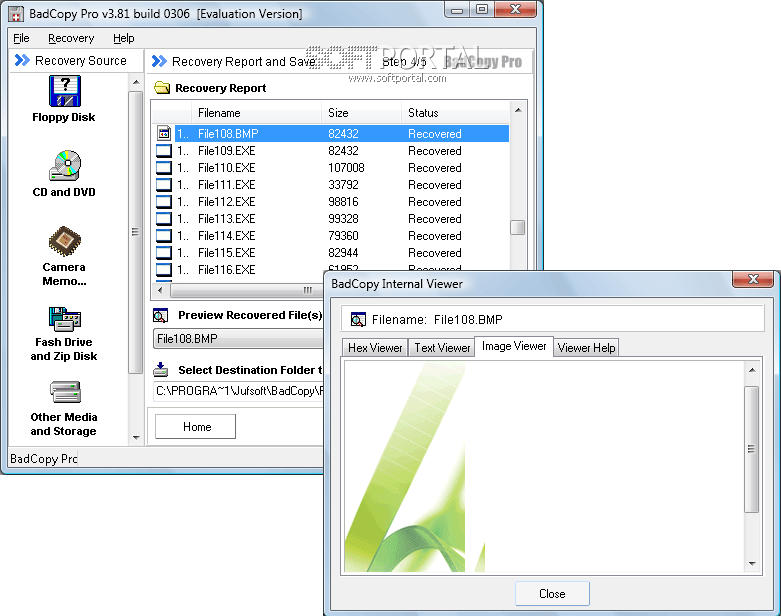Viewport: 781px width, 616px height.
Task: Click the icon beside File114.EXE
Action: (164, 235)
